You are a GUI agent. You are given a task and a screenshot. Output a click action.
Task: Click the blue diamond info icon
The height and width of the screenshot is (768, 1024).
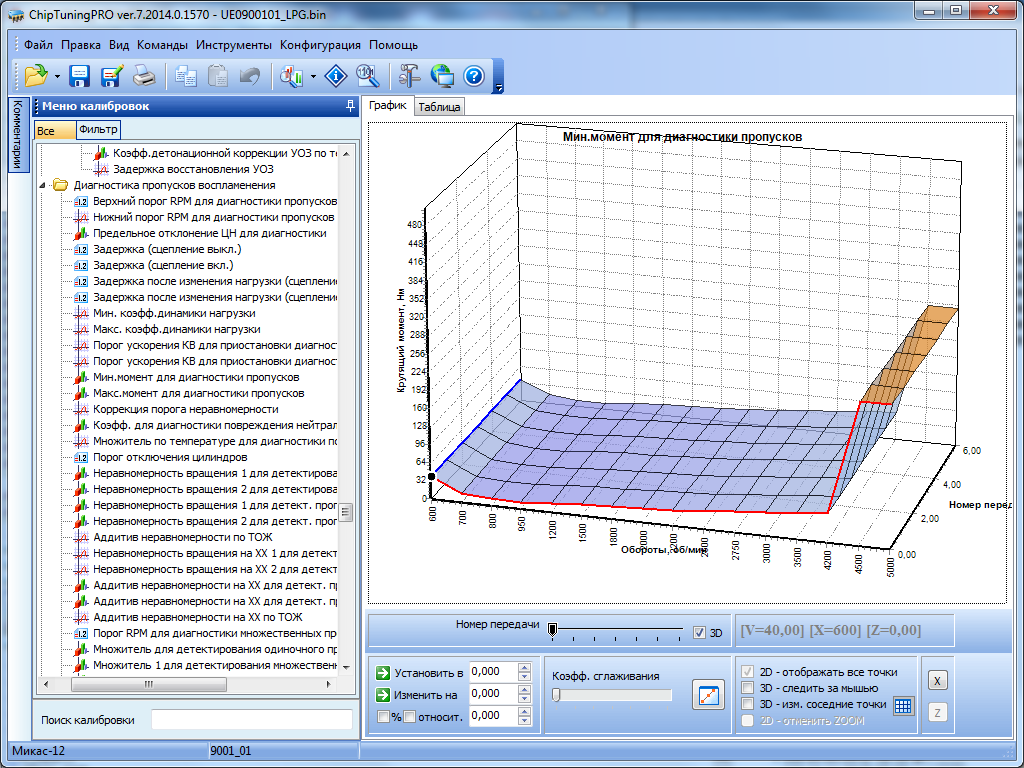[337, 75]
